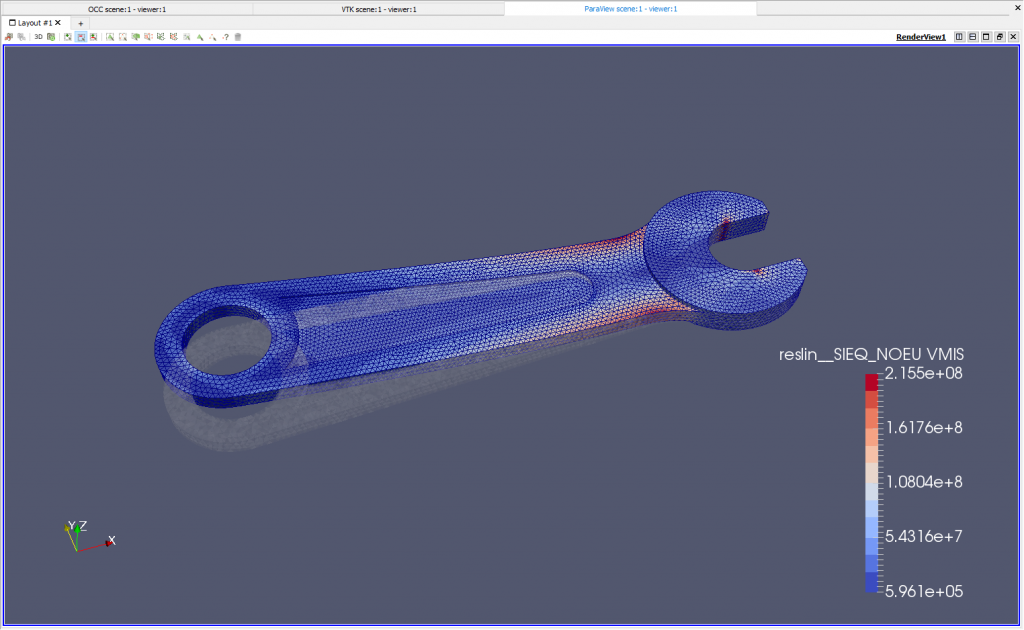
Task: Pick Select Cells With Polygon tool
Action: coord(161,37)
